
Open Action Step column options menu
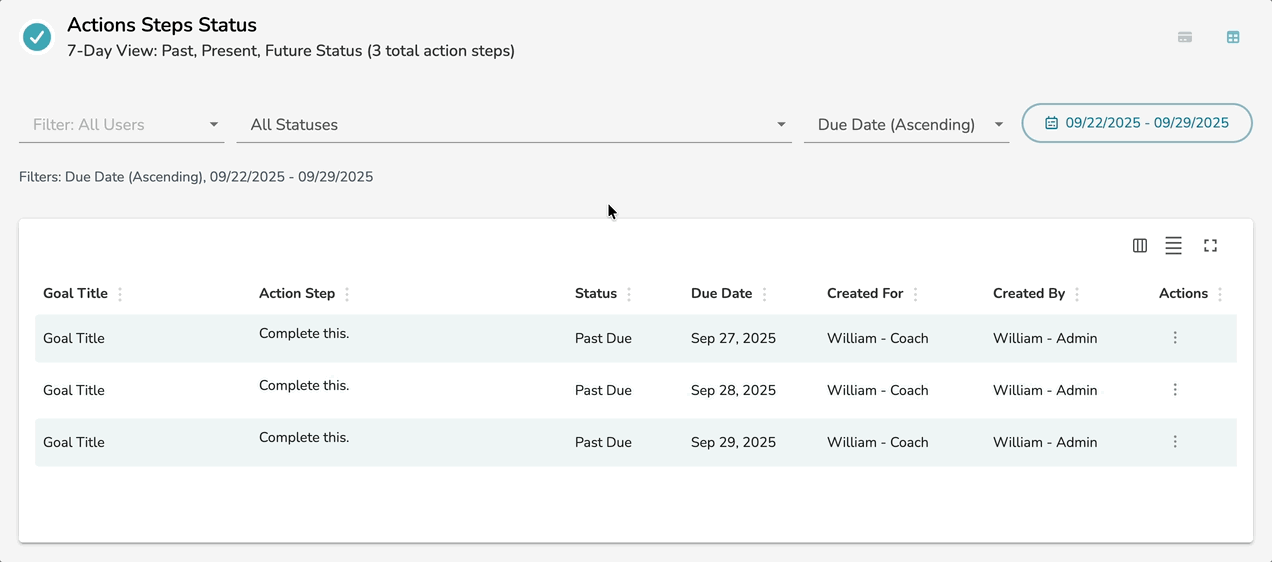point(347,294)
